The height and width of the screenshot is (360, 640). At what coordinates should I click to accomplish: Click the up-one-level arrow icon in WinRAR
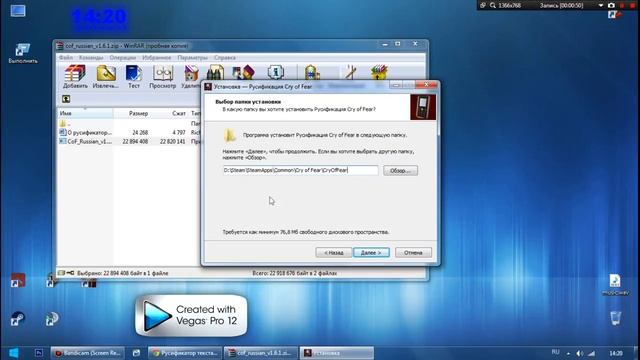pos(66,99)
